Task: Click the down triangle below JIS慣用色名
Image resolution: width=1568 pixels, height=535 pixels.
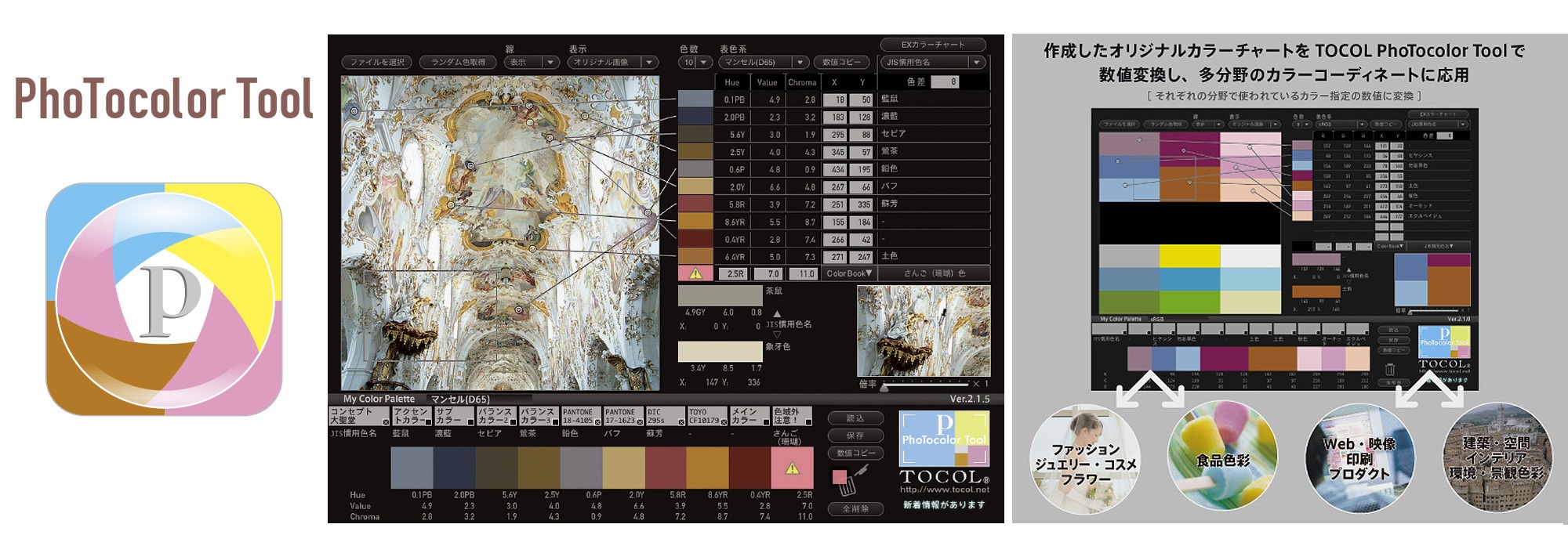Action: click(777, 334)
